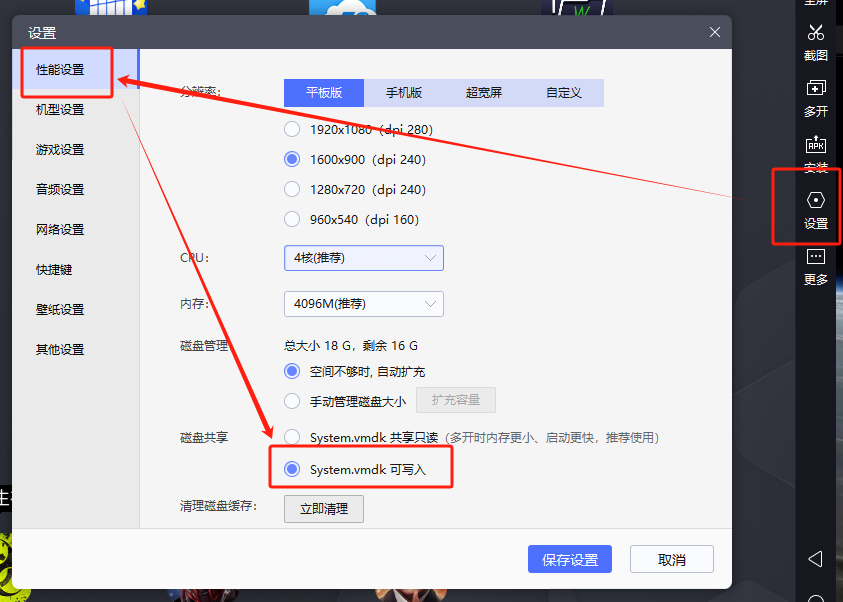
Task: Open the CPU 4核(推荐) dropdown
Action: click(363, 258)
